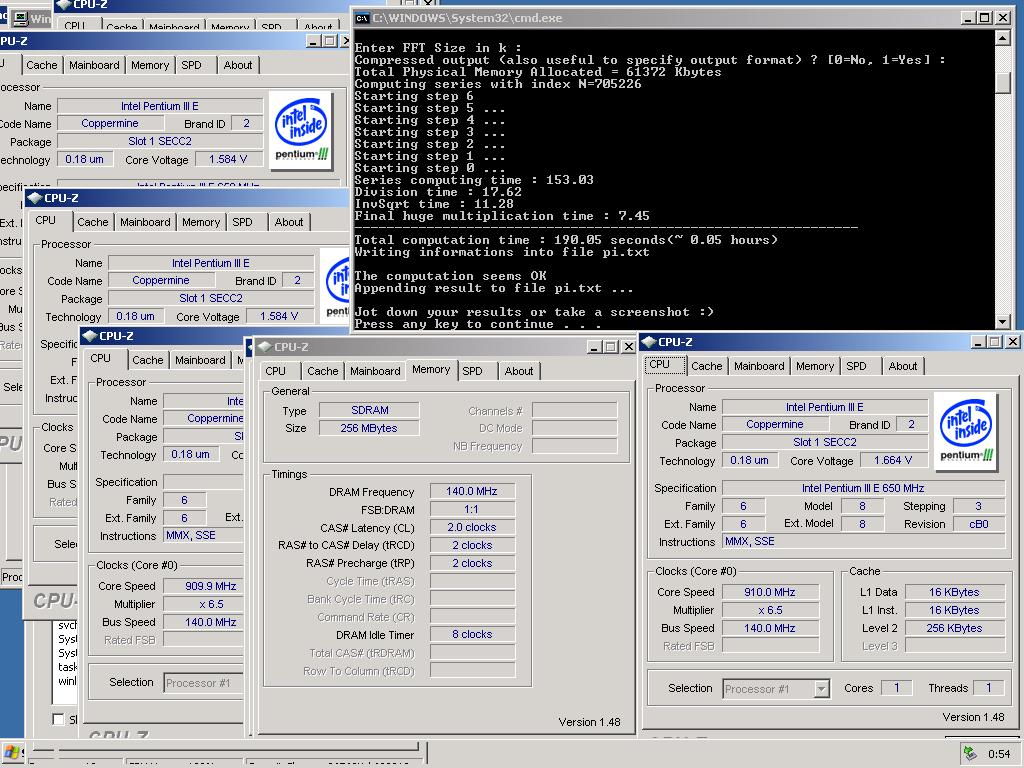The width and height of the screenshot is (1024, 768).
Task: Click the CAS# Latency 2.0 clocks field
Action: click(x=472, y=527)
